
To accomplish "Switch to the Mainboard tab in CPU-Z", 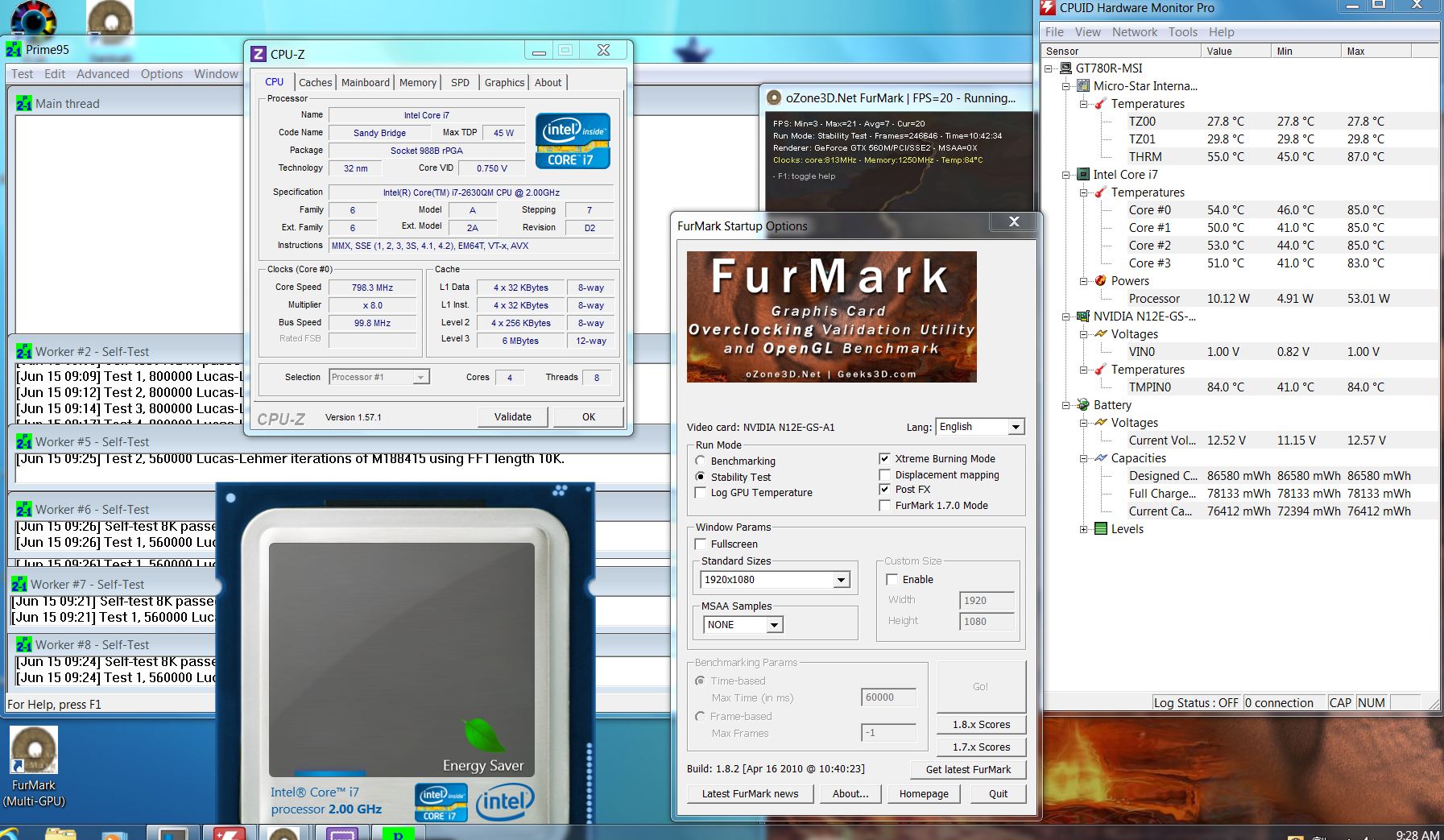I will coord(366,82).
